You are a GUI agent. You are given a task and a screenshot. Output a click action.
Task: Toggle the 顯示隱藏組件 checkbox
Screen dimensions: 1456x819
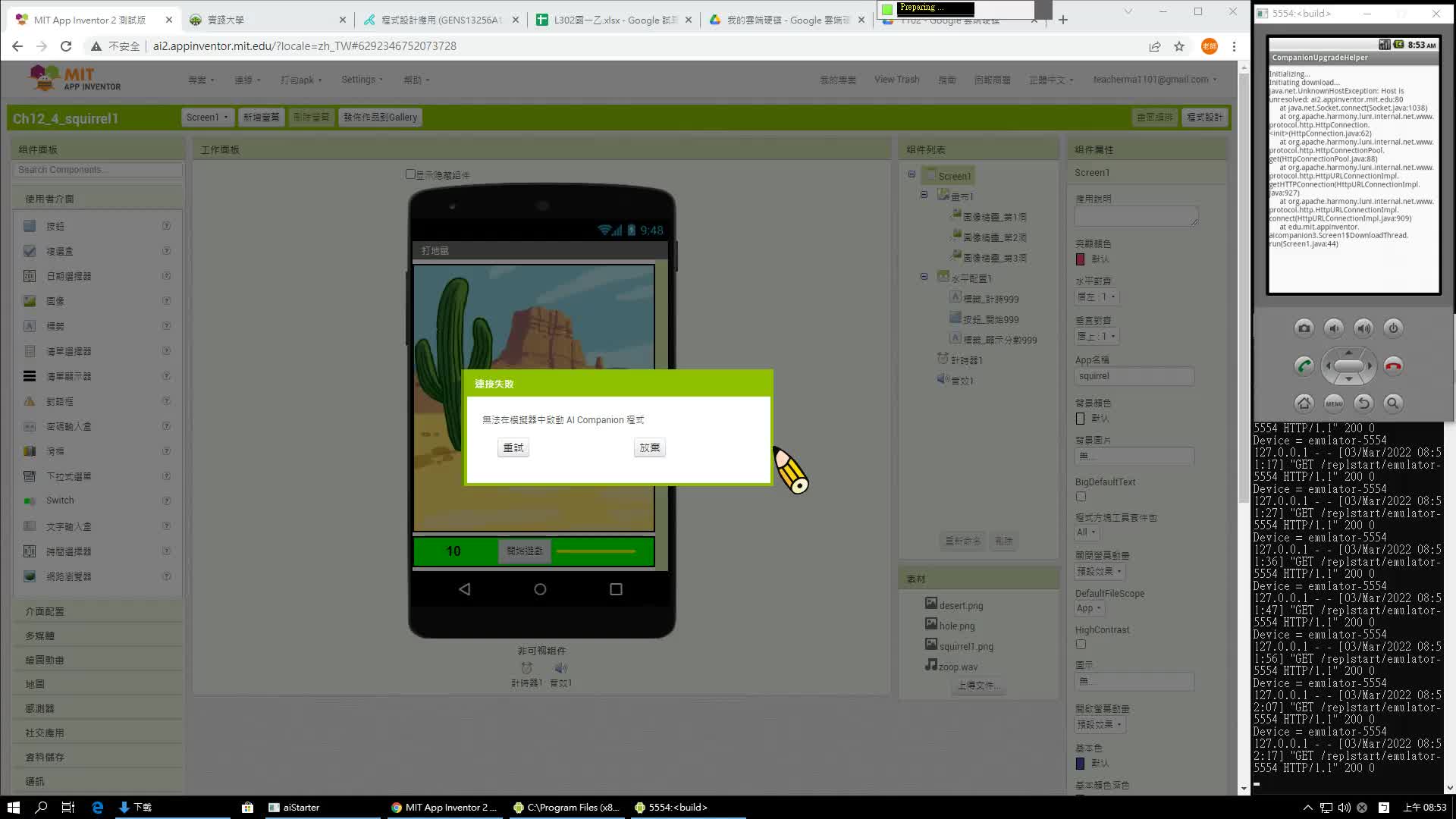[x=410, y=174]
